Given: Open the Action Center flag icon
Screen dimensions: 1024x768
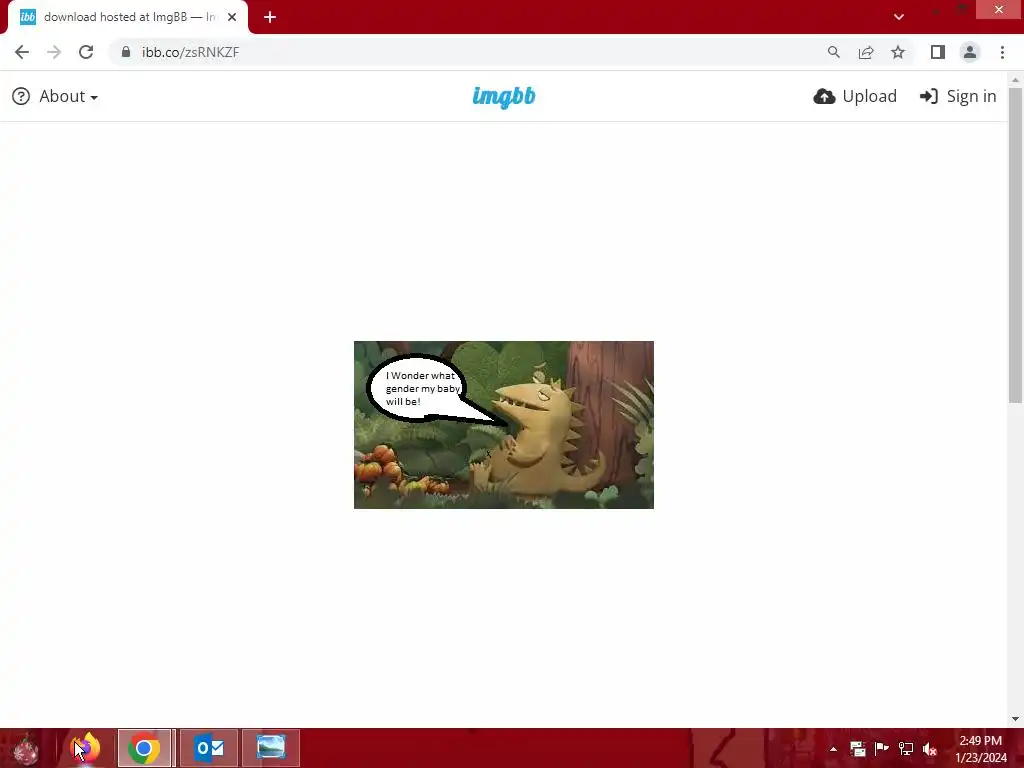Looking at the screenshot, I should click(882, 748).
